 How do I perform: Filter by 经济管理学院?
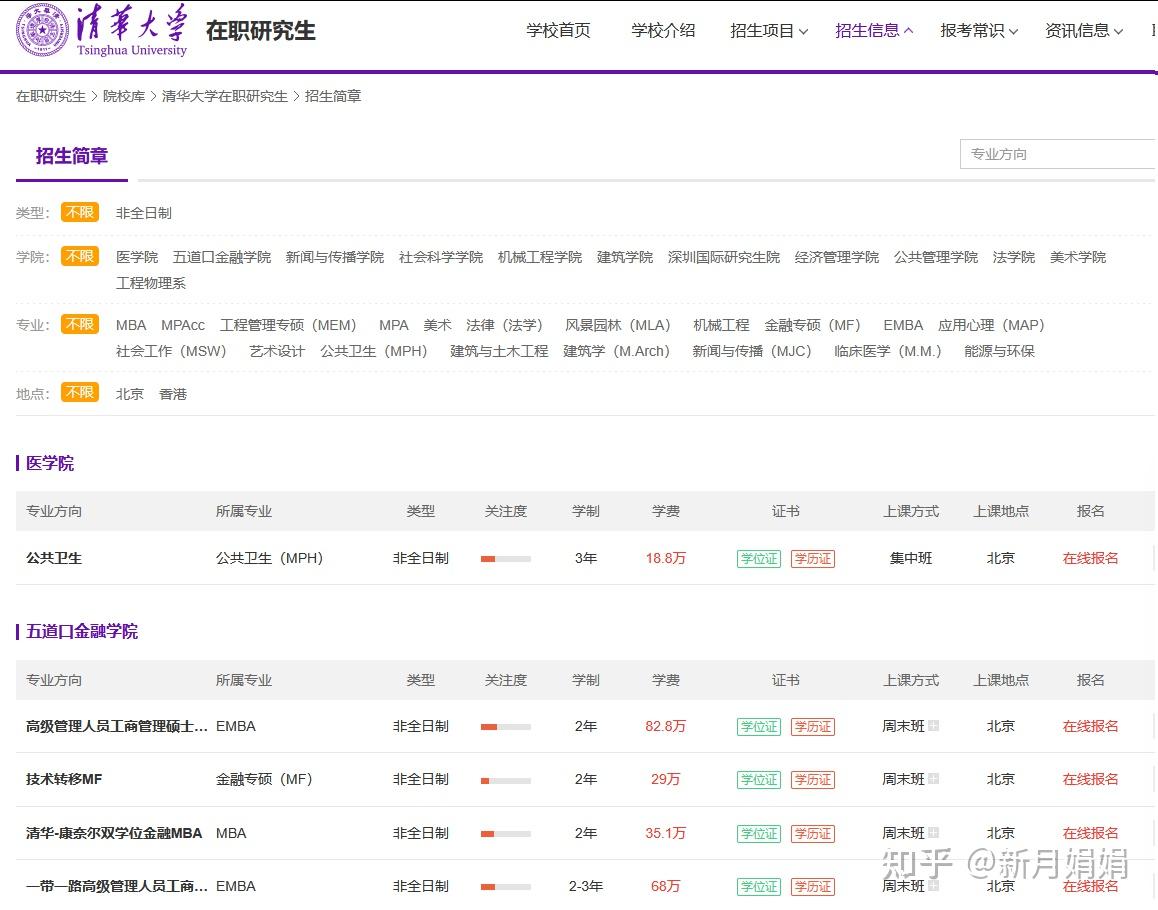click(x=837, y=257)
